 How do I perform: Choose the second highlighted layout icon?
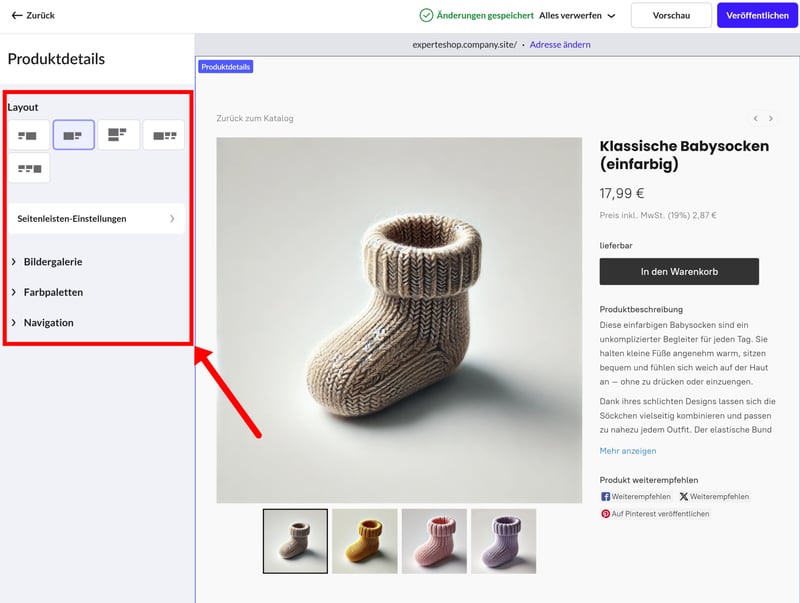pyautogui.click(x=73, y=135)
